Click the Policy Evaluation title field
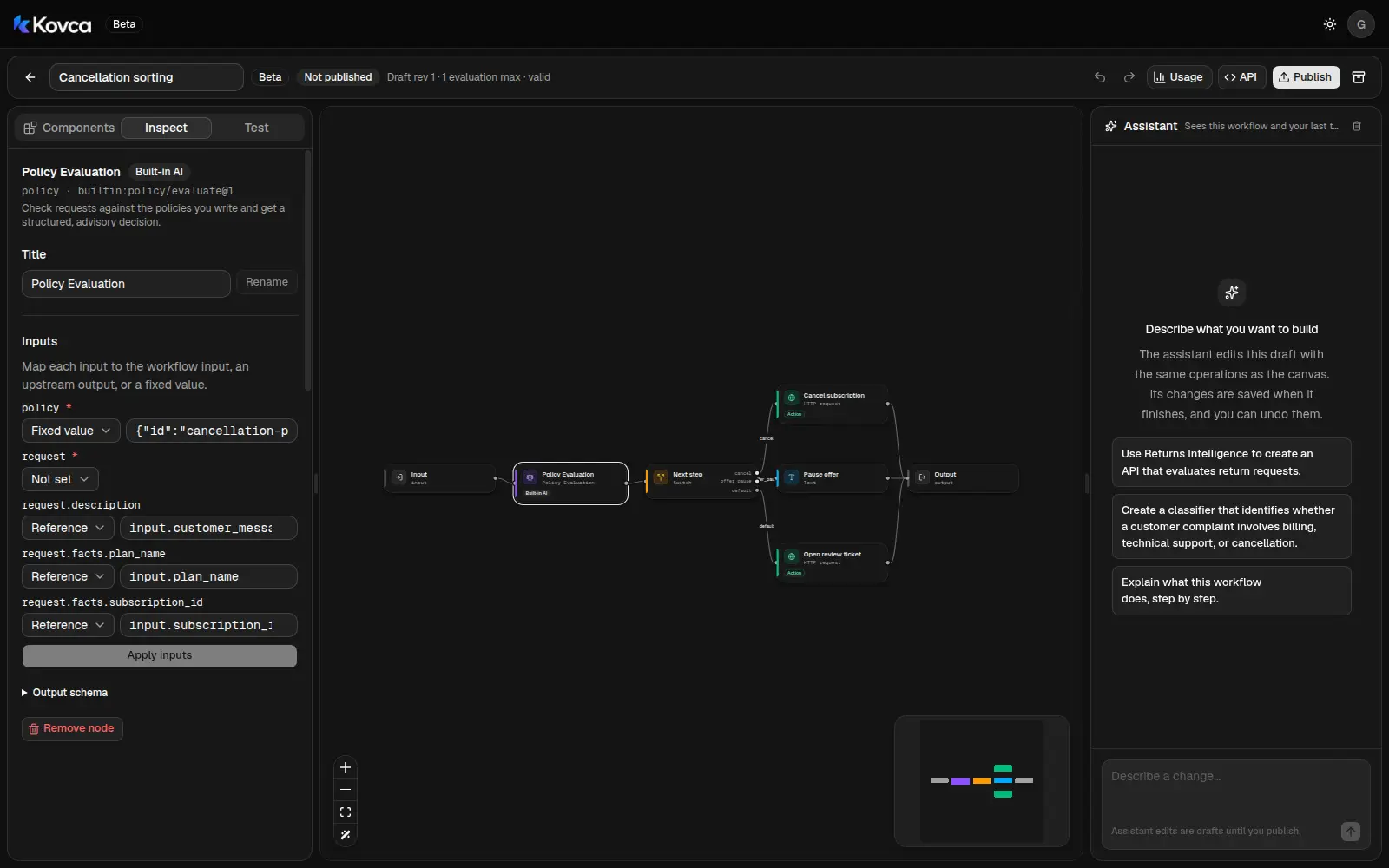 (x=126, y=284)
